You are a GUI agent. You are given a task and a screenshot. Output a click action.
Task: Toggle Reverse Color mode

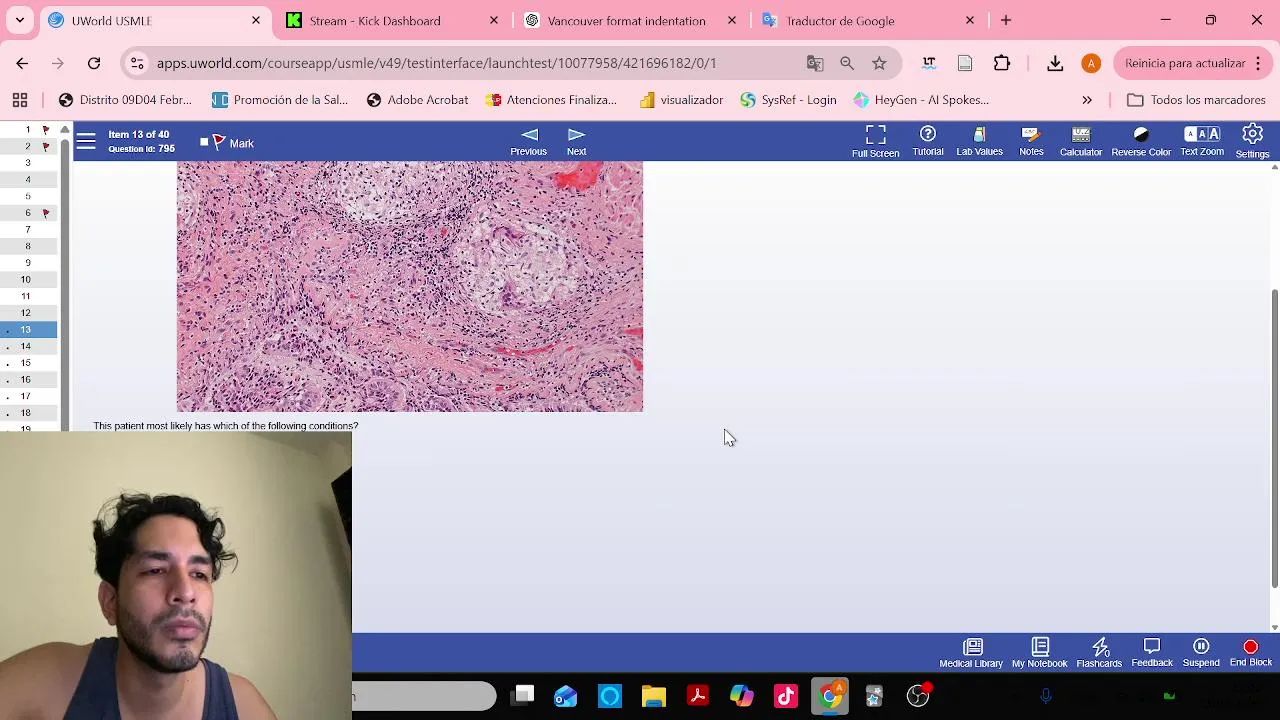tap(1141, 142)
